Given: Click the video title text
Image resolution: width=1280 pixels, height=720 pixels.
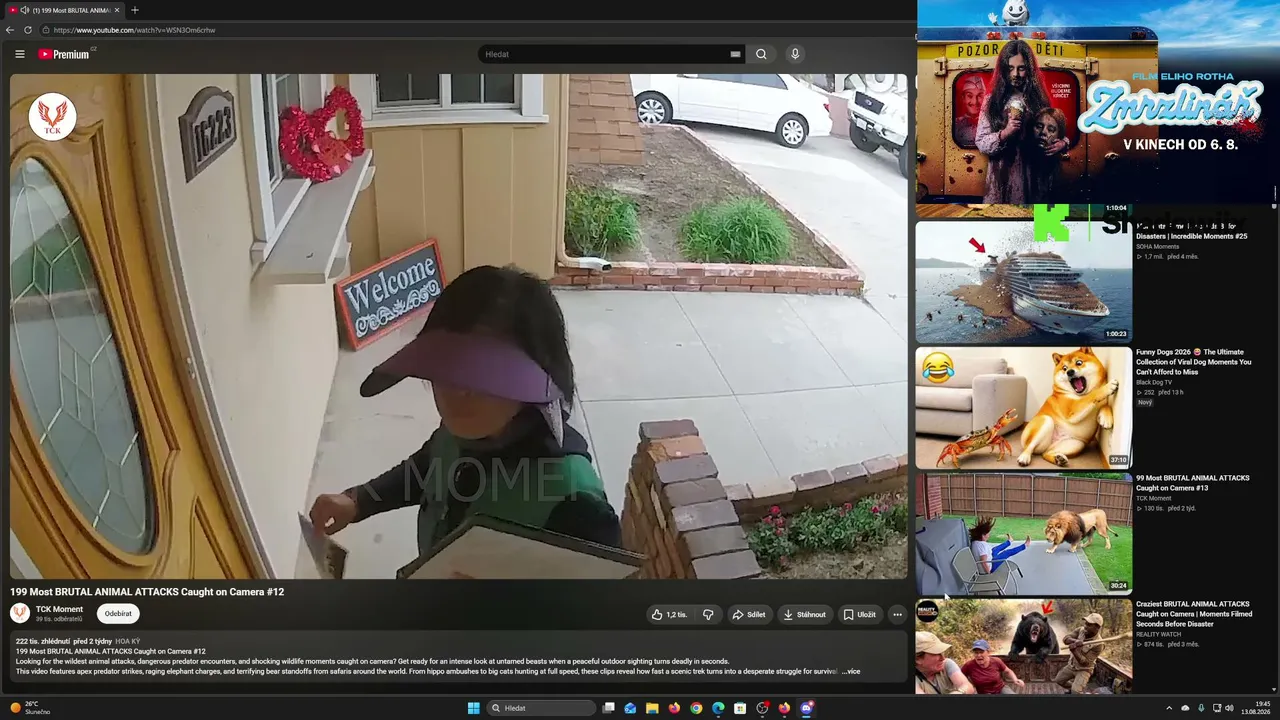Looking at the screenshot, I should coord(147,592).
